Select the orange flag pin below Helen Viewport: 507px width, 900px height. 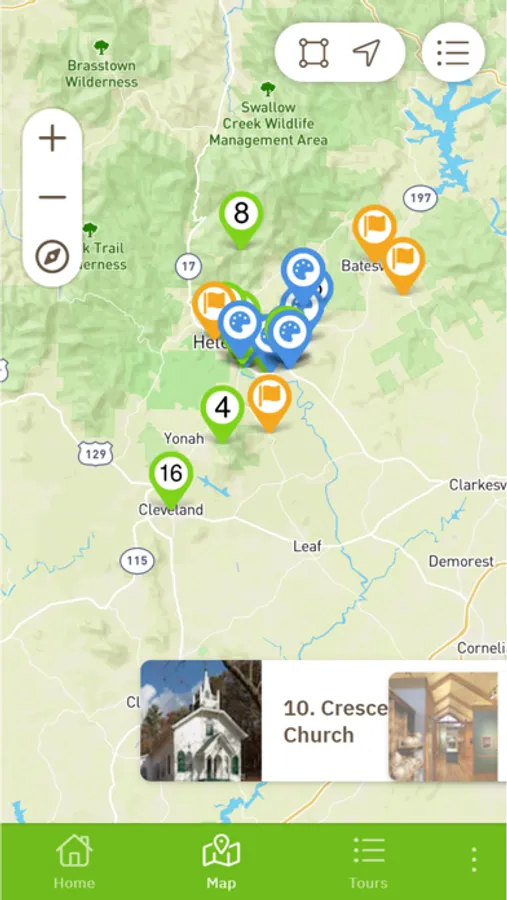[x=269, y=403]
